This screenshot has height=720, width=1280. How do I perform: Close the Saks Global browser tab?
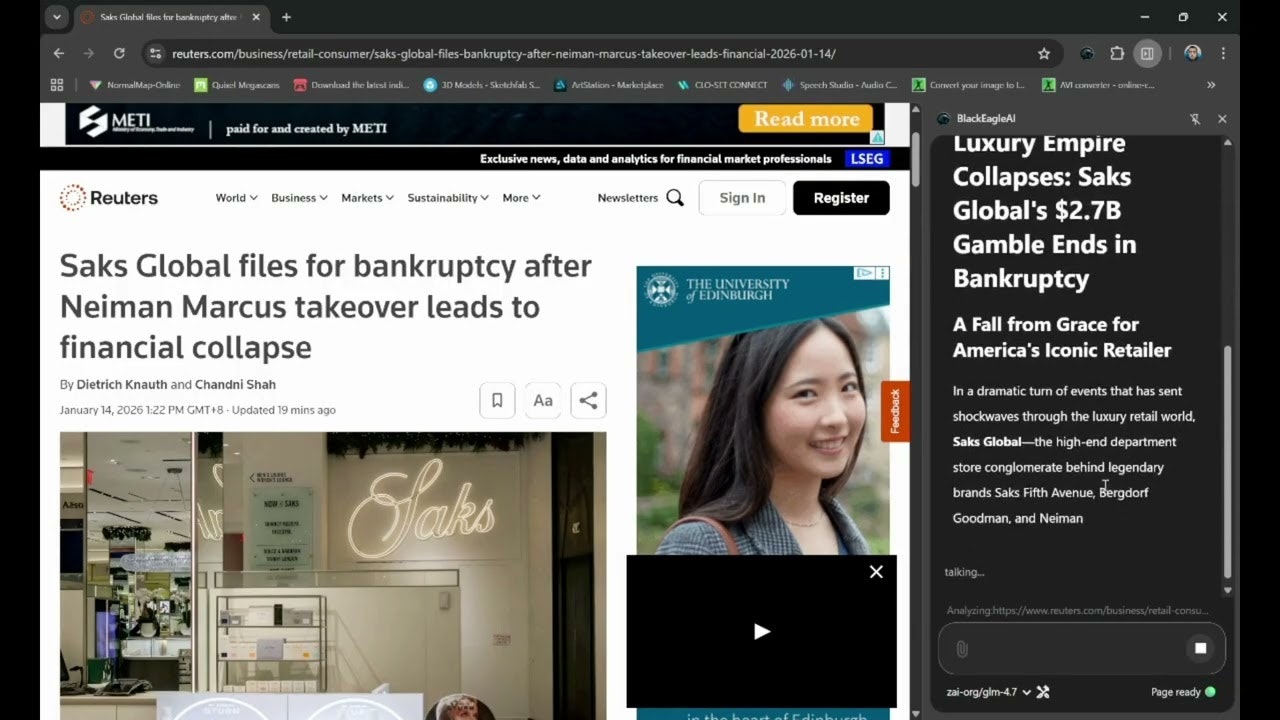[x=256, y=17]
